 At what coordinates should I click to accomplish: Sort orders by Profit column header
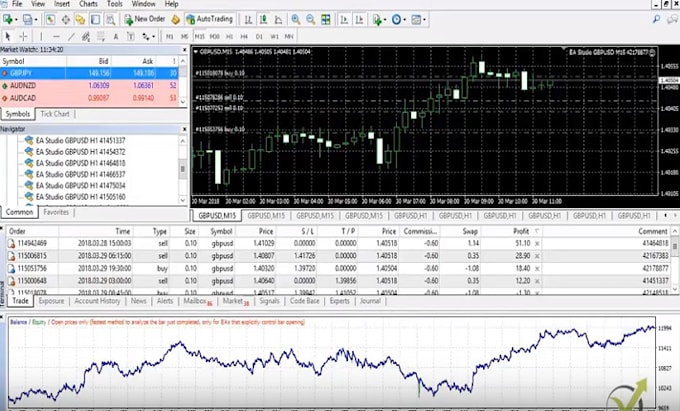point(518,230)
